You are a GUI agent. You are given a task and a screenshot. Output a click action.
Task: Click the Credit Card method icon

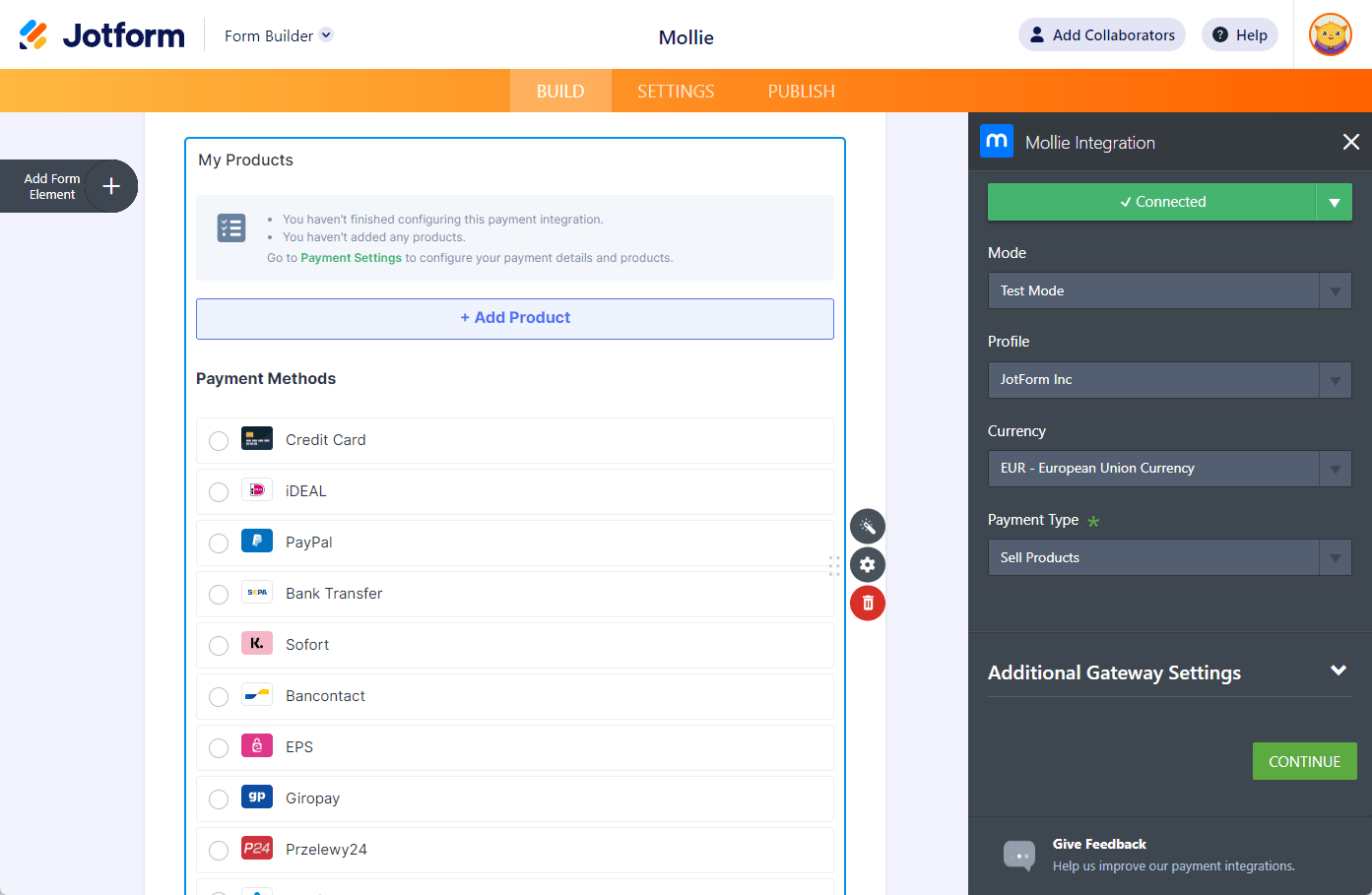click(257, 439)
